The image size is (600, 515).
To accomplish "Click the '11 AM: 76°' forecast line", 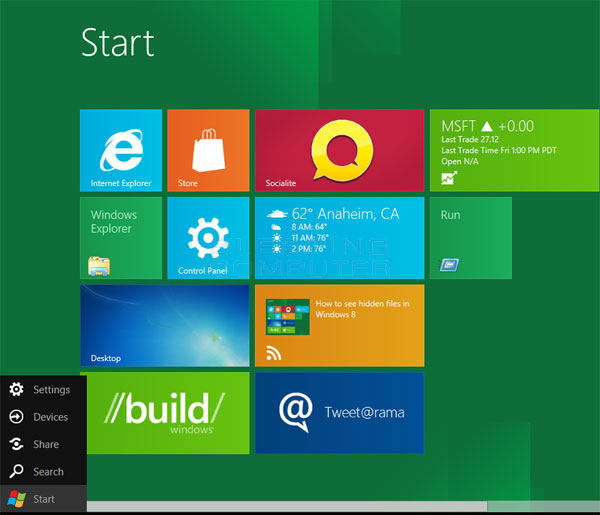I will (310, 238).
